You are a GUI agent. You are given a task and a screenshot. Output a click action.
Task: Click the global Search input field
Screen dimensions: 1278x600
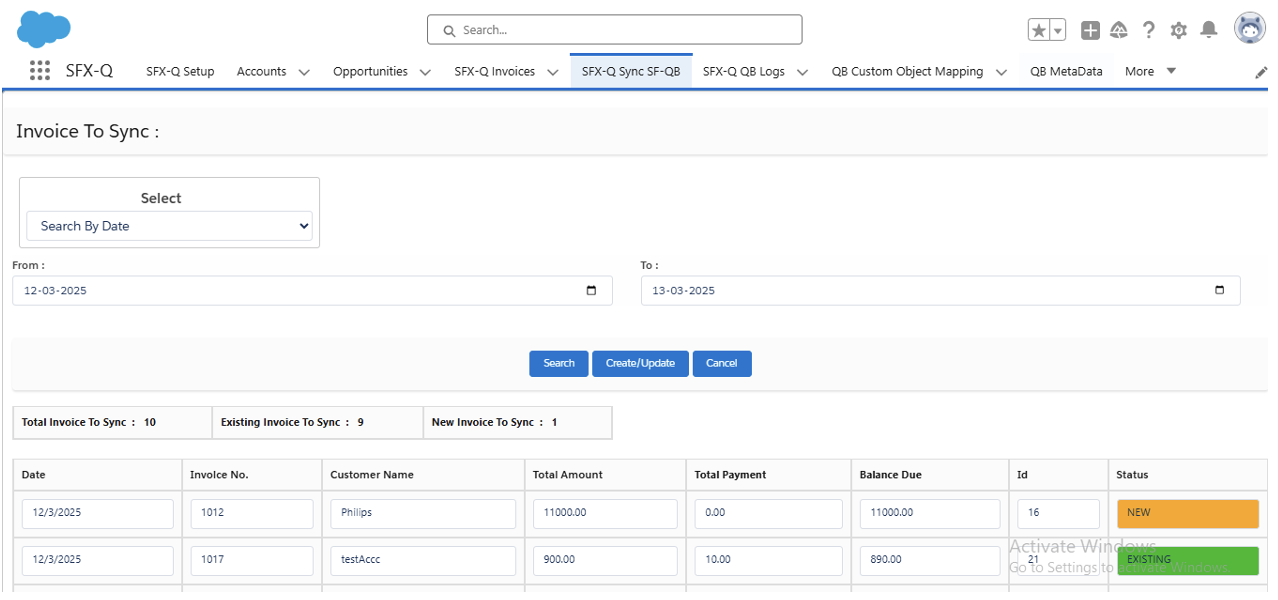tap(614, 30)
